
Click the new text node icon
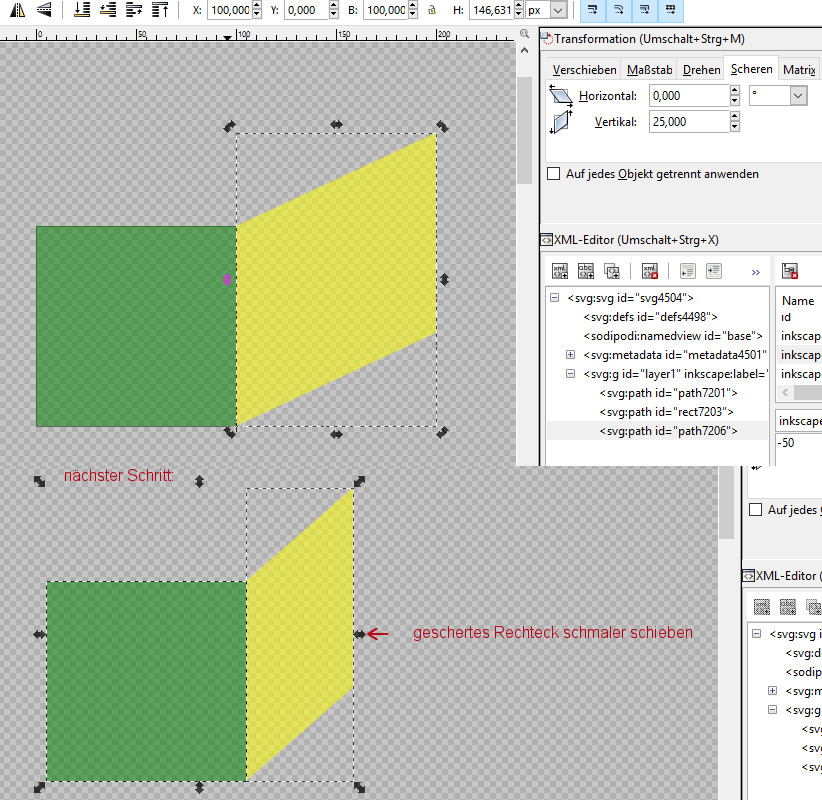click(586, 271)
